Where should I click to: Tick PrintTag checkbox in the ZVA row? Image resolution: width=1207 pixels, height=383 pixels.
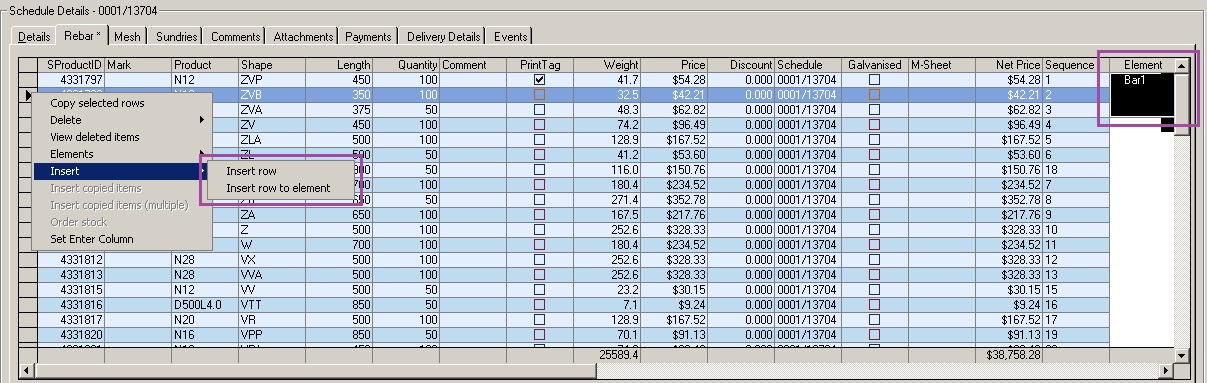point(540,109)
